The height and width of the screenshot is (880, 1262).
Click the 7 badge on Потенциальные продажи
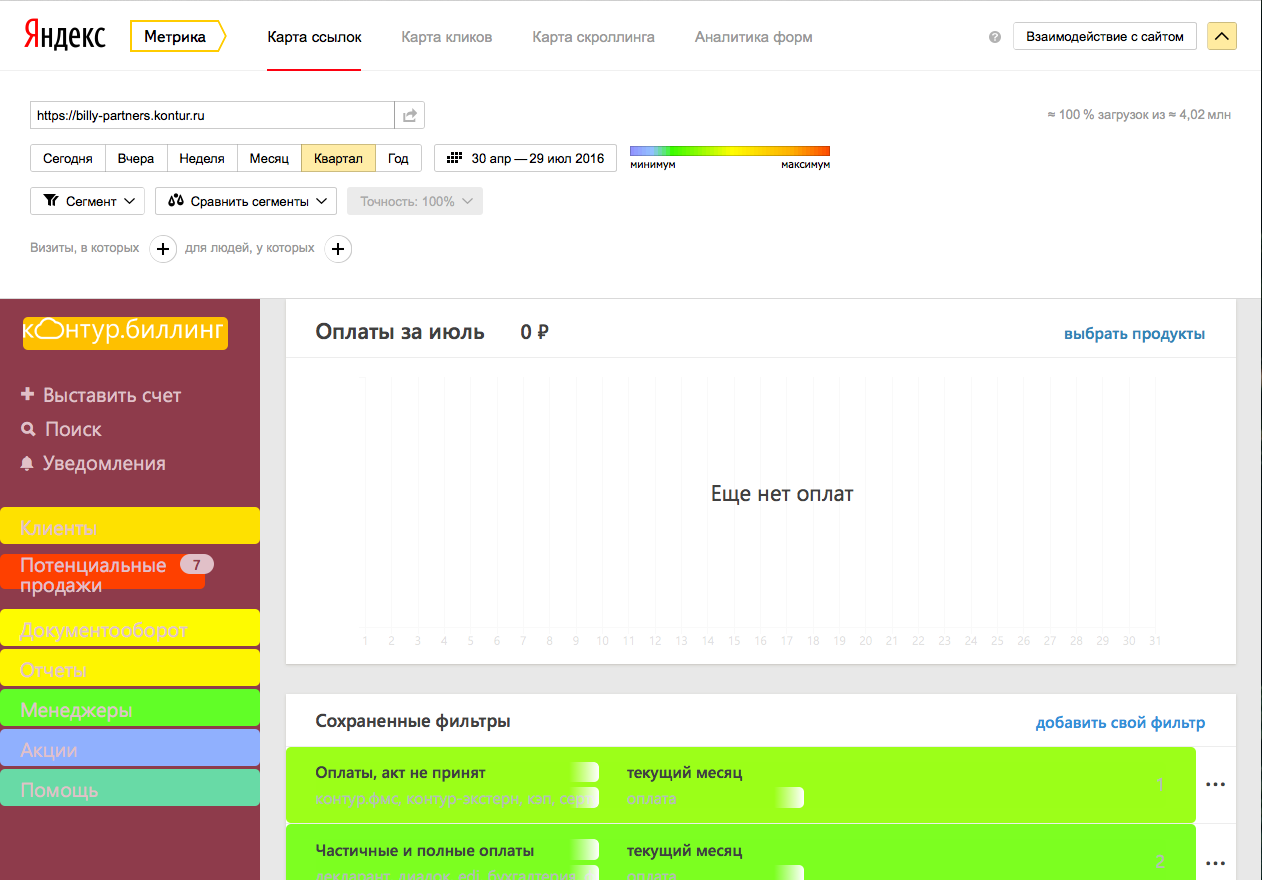(196, 564)
